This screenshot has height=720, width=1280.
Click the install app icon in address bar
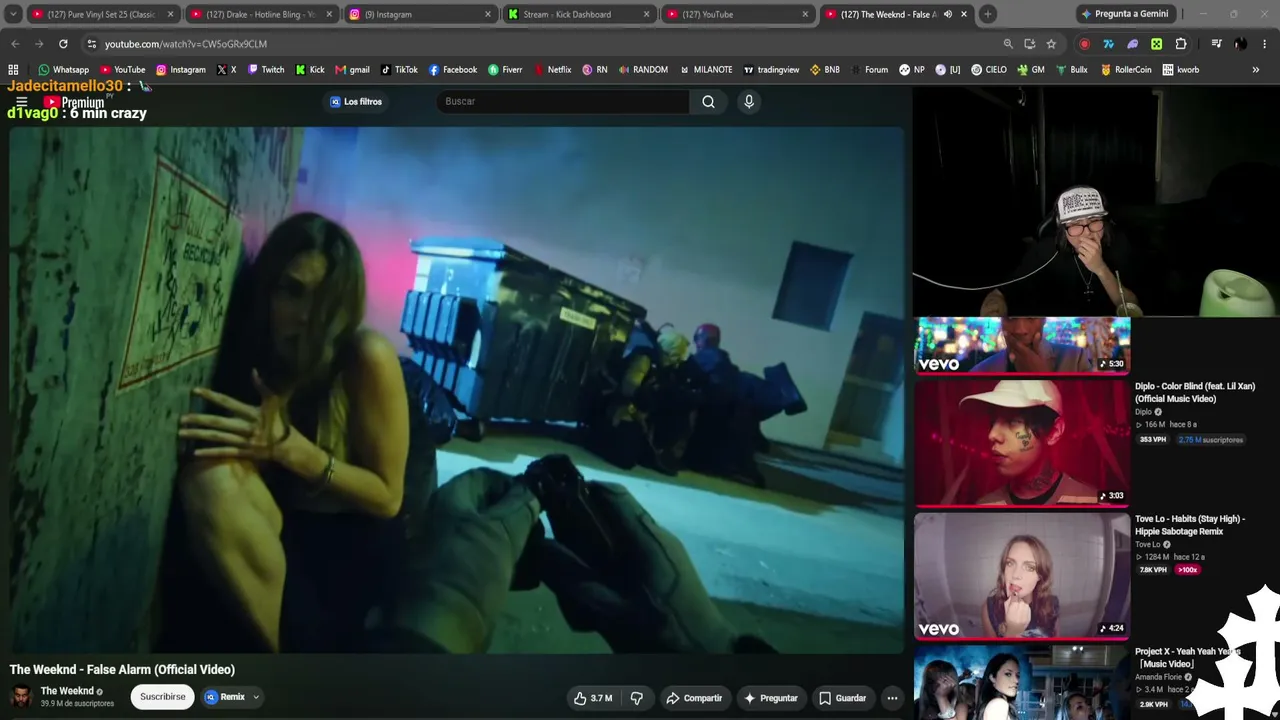point(1030,44)
